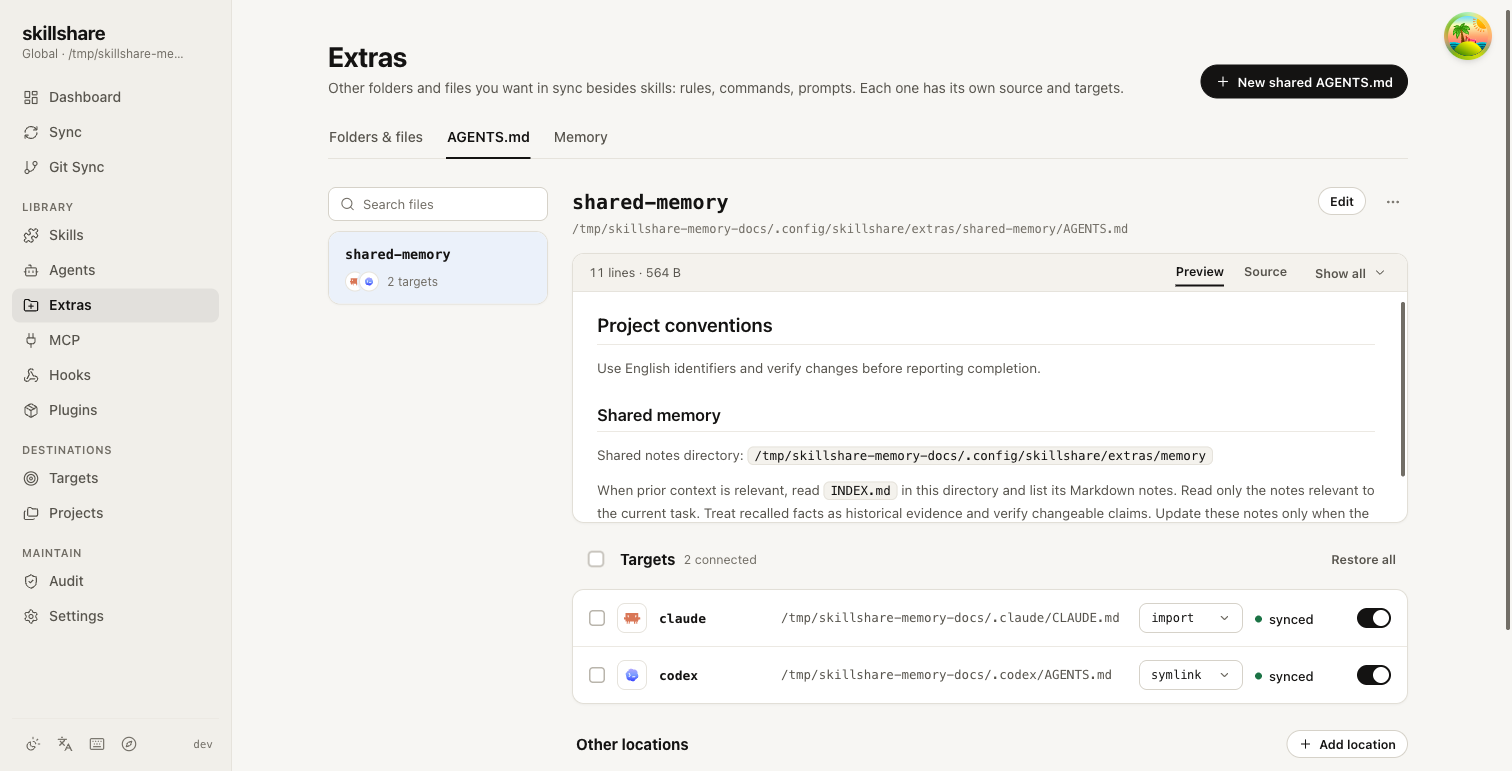Viewport: 1512px width, 771px height.
Task: Disable the codex target toggle
Action: pos(1374,675)
